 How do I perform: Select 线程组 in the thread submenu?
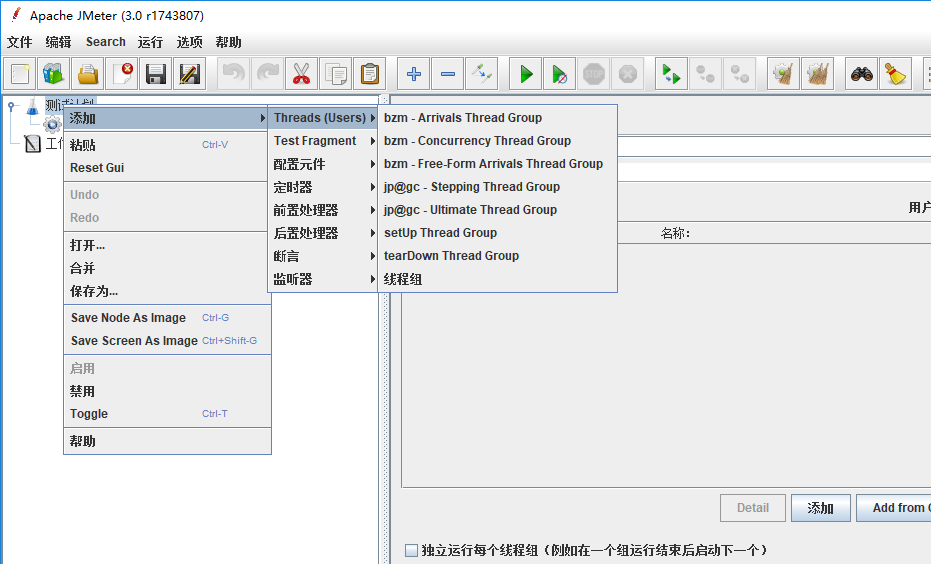498,279
